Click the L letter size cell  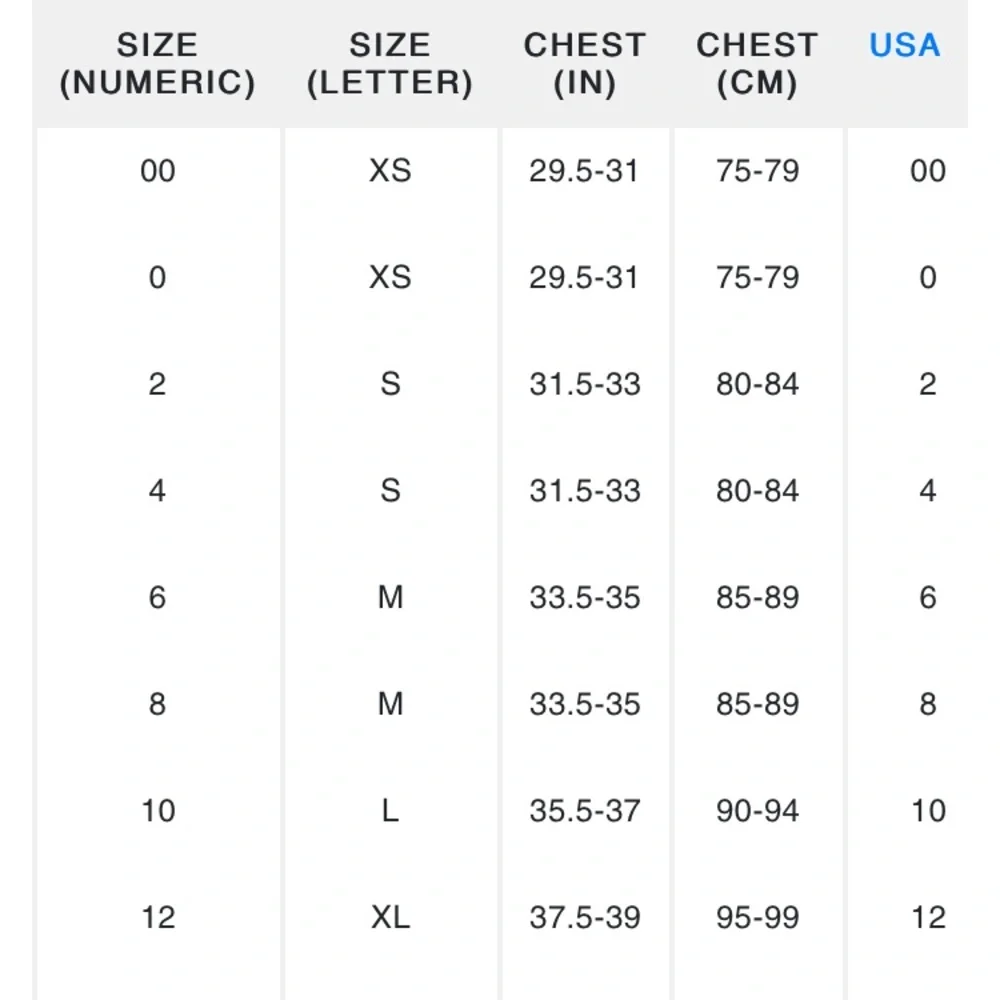[390, 811]
